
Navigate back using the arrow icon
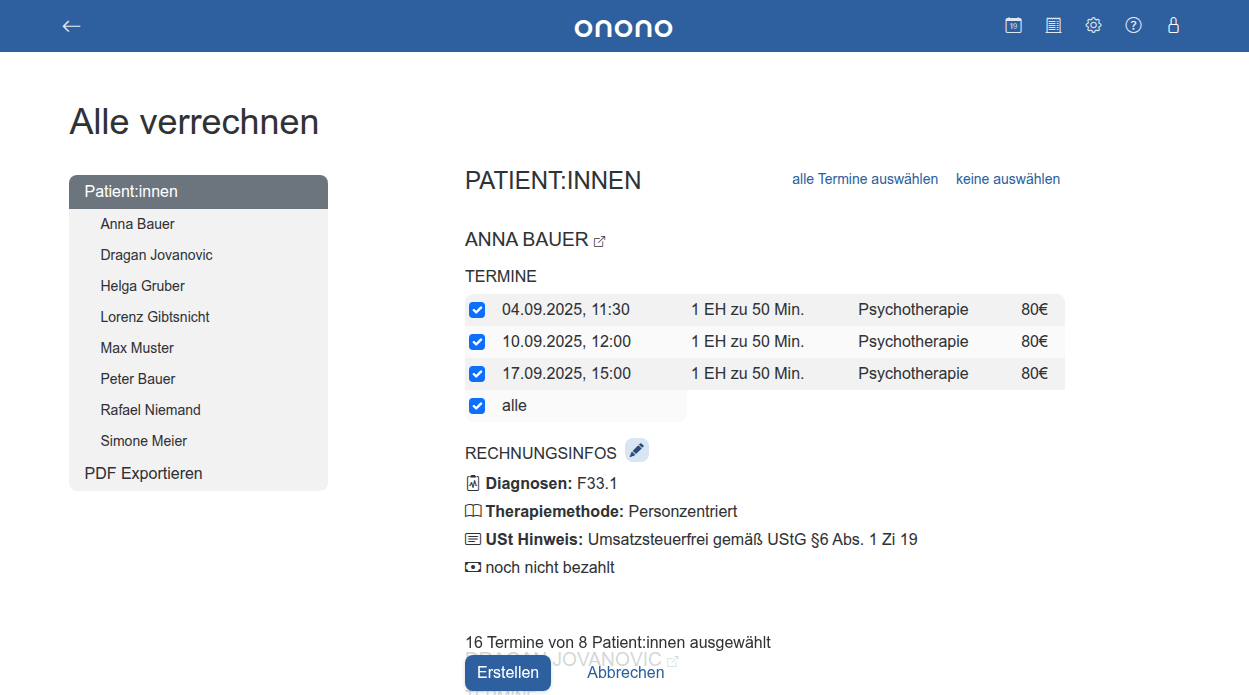click(71, 26)
